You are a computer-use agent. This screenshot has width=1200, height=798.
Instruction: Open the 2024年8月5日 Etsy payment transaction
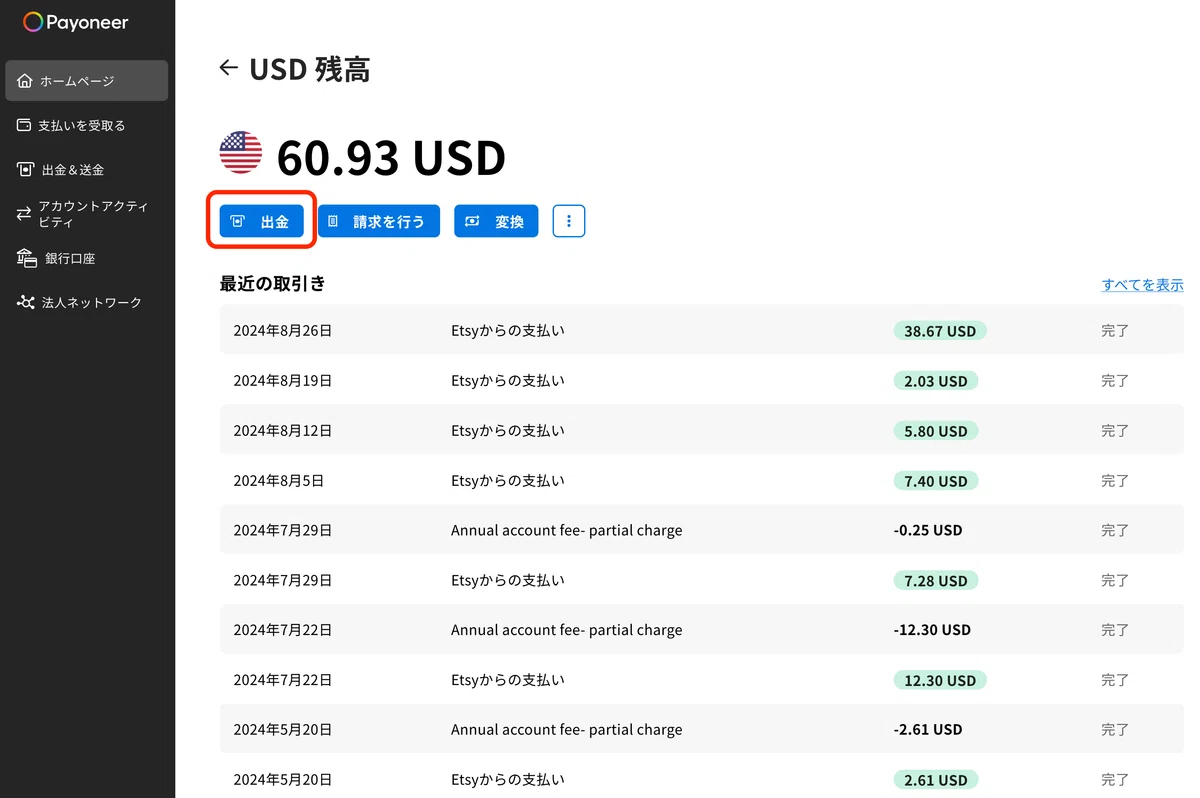tap(701, 480)
